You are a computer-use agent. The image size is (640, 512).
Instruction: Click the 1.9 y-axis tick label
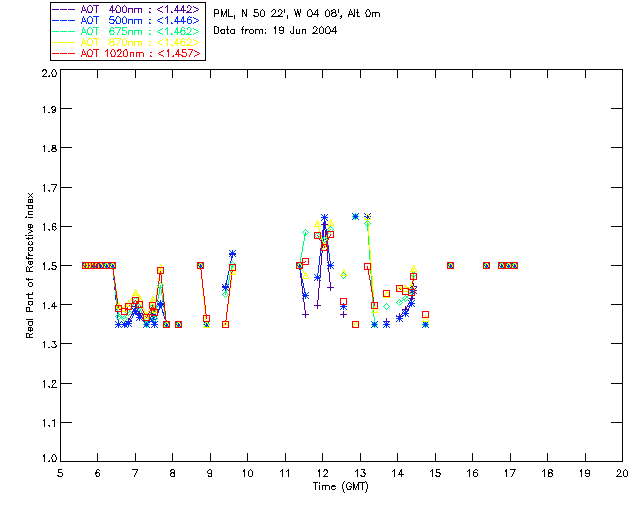[x=49, y=109]
